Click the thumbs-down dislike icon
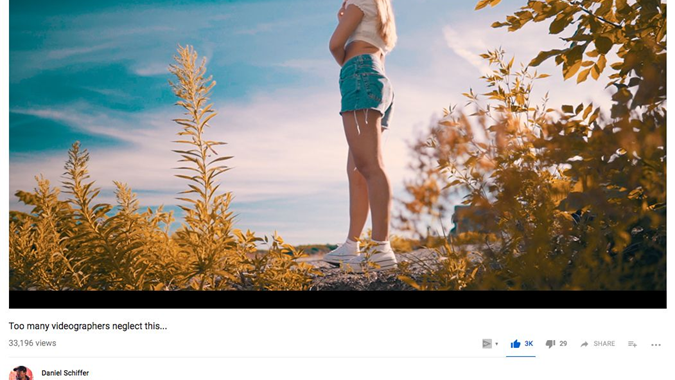 pos(550,344)
